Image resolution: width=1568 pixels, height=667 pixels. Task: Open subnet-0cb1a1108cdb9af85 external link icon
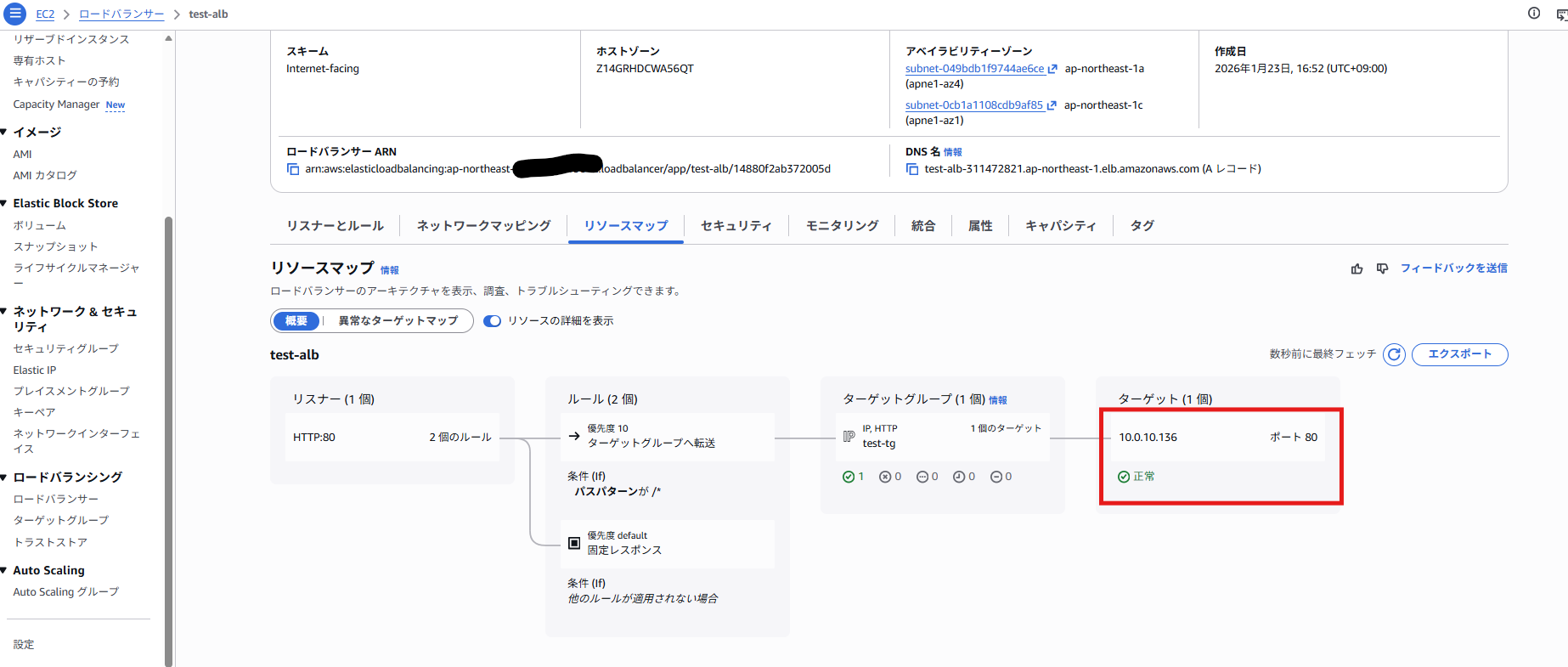[1052, 105]
